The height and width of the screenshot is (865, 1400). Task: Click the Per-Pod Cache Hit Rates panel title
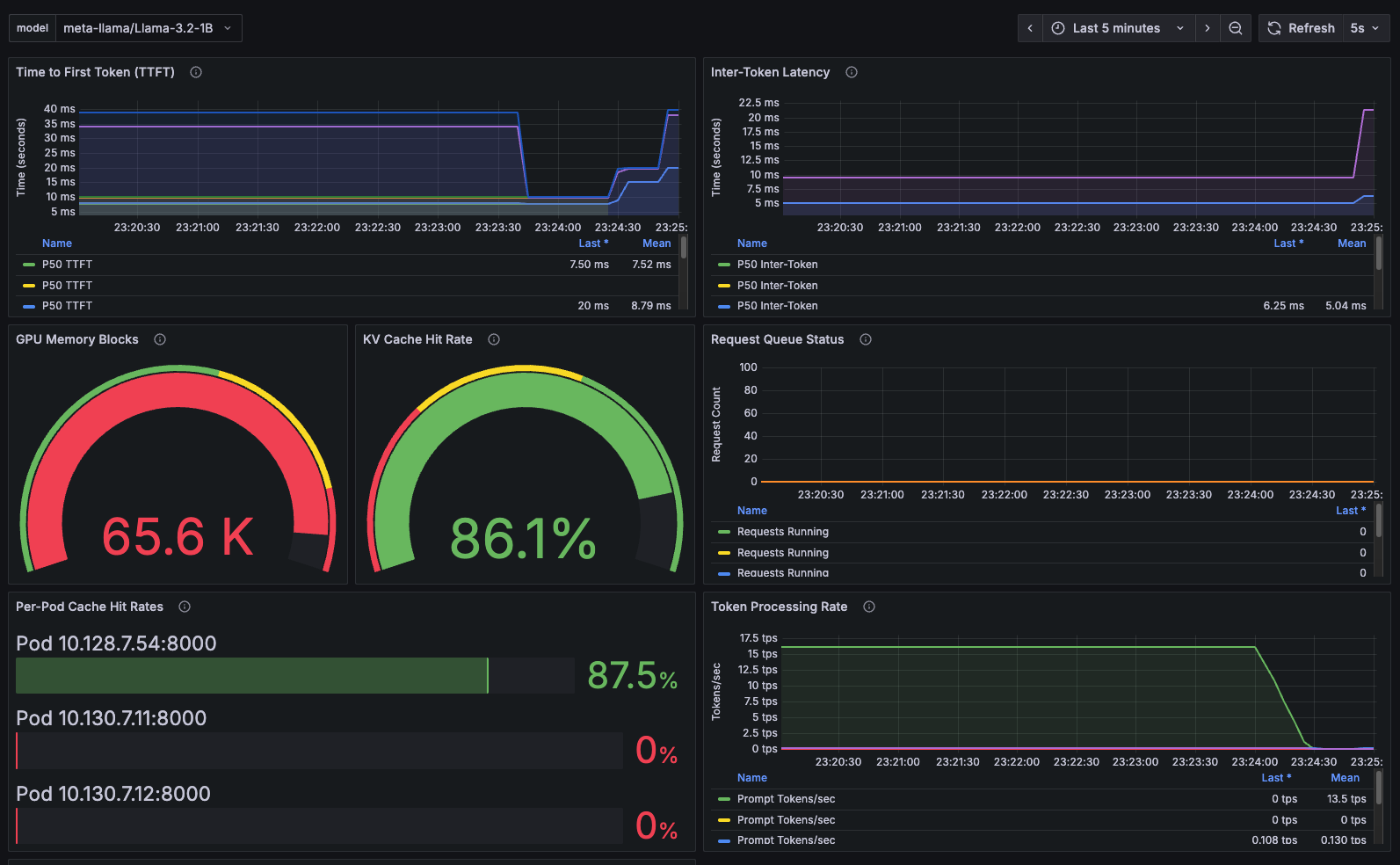tap(90, 607)
